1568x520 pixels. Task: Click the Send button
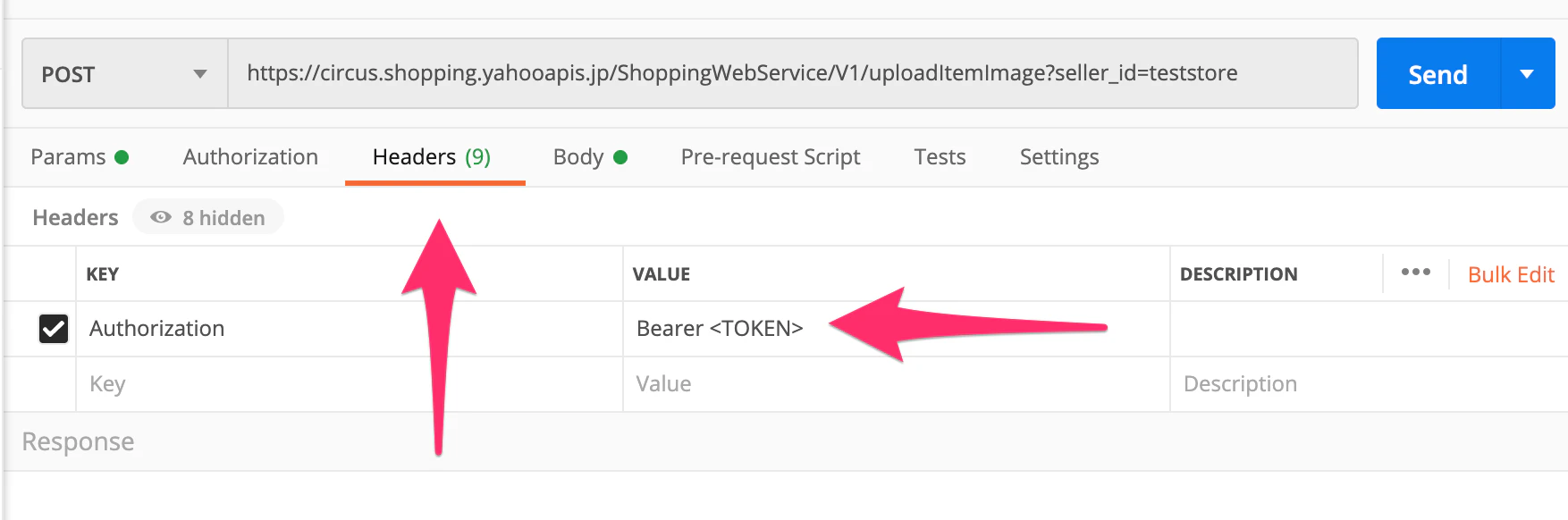[x=1437, y=74]
